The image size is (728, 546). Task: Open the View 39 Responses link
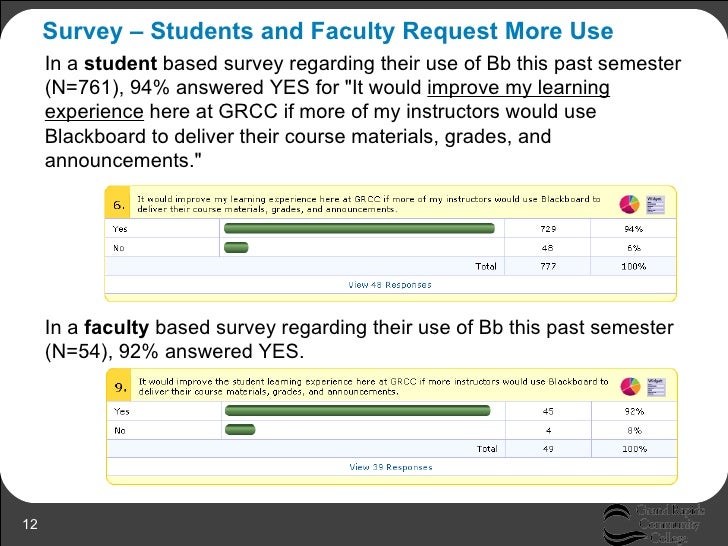(x=390, y=467)
